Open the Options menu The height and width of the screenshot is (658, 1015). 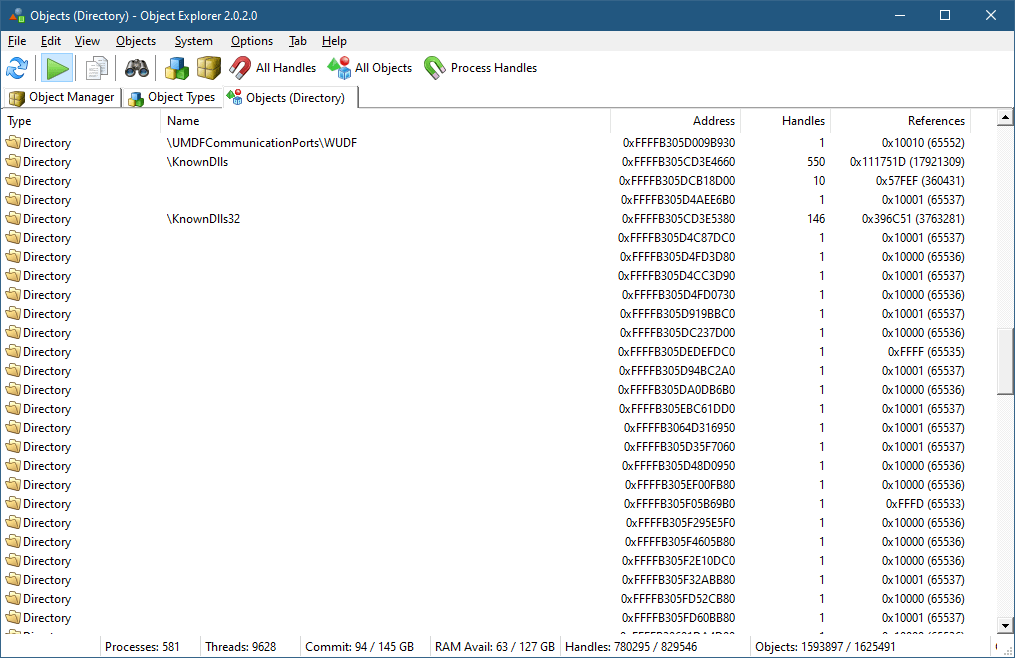pos(251,41)
